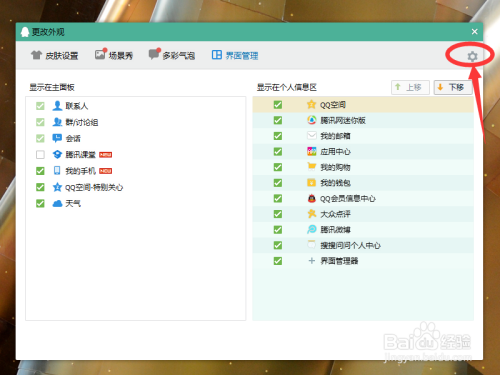Uncheck the QQ空间-特别关心 checkbox
This screenshot has height=375, width=500.
tap(40, 187)
